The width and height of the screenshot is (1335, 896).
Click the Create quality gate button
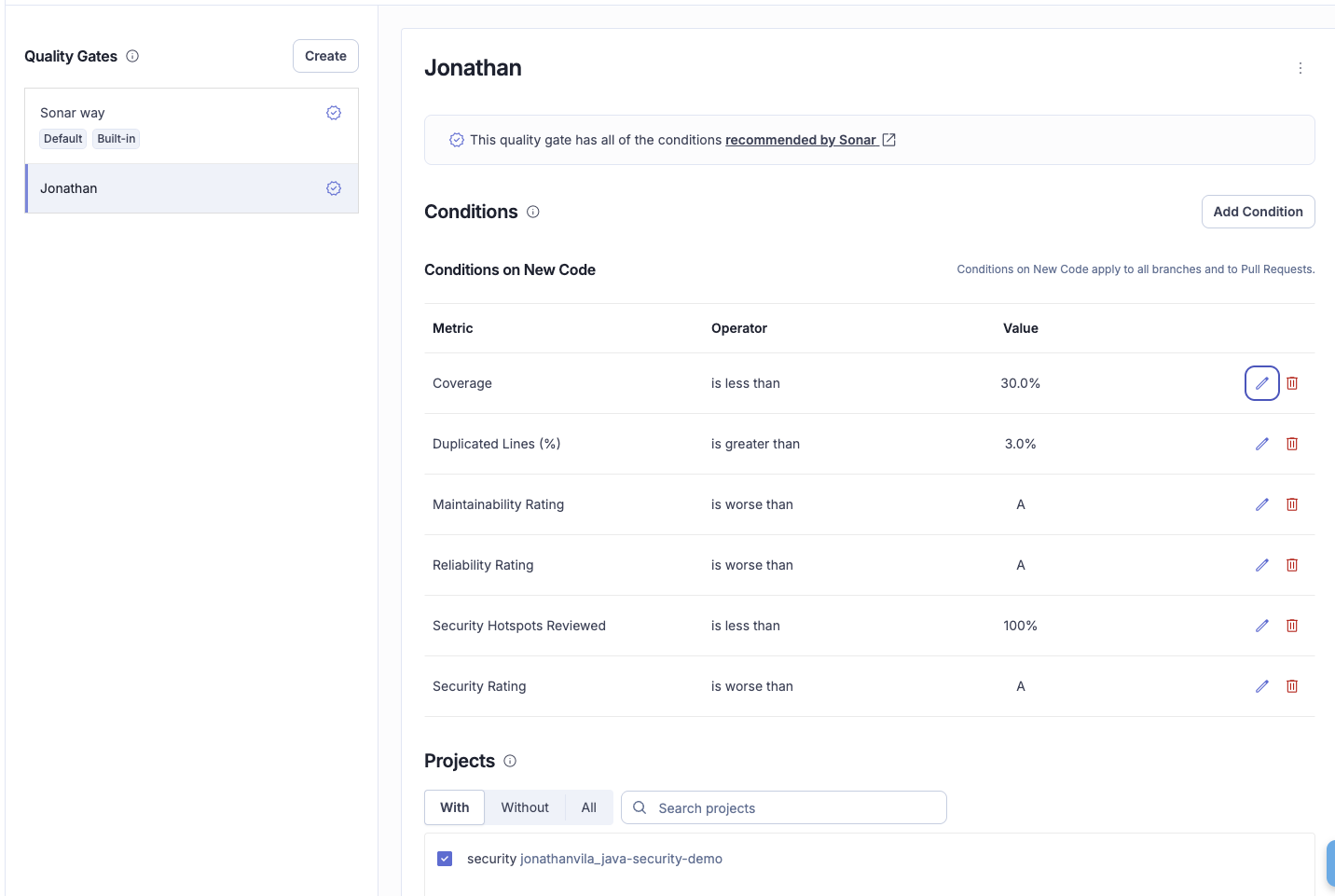coord(325,56)
